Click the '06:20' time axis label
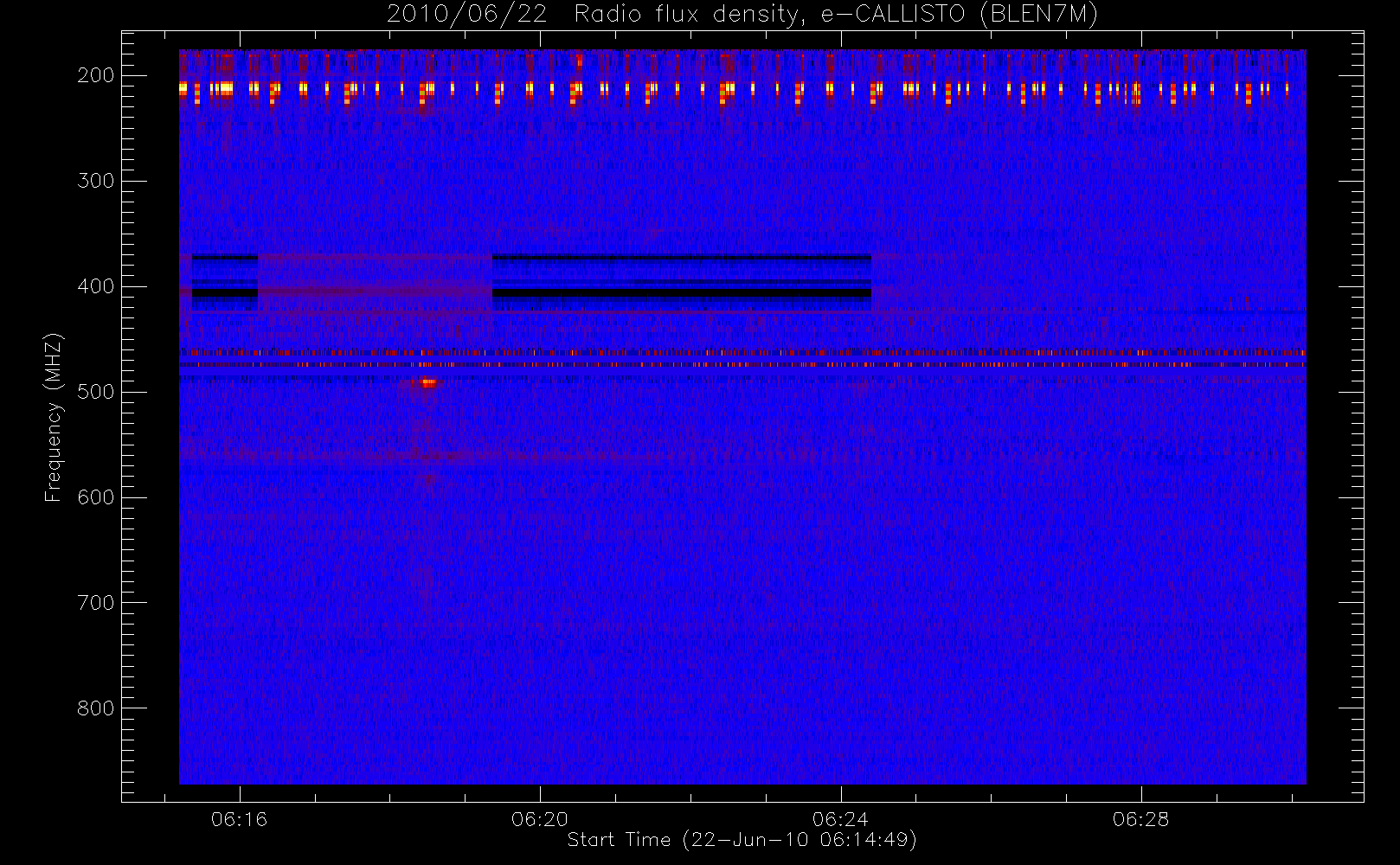 (x=539, y=819)
